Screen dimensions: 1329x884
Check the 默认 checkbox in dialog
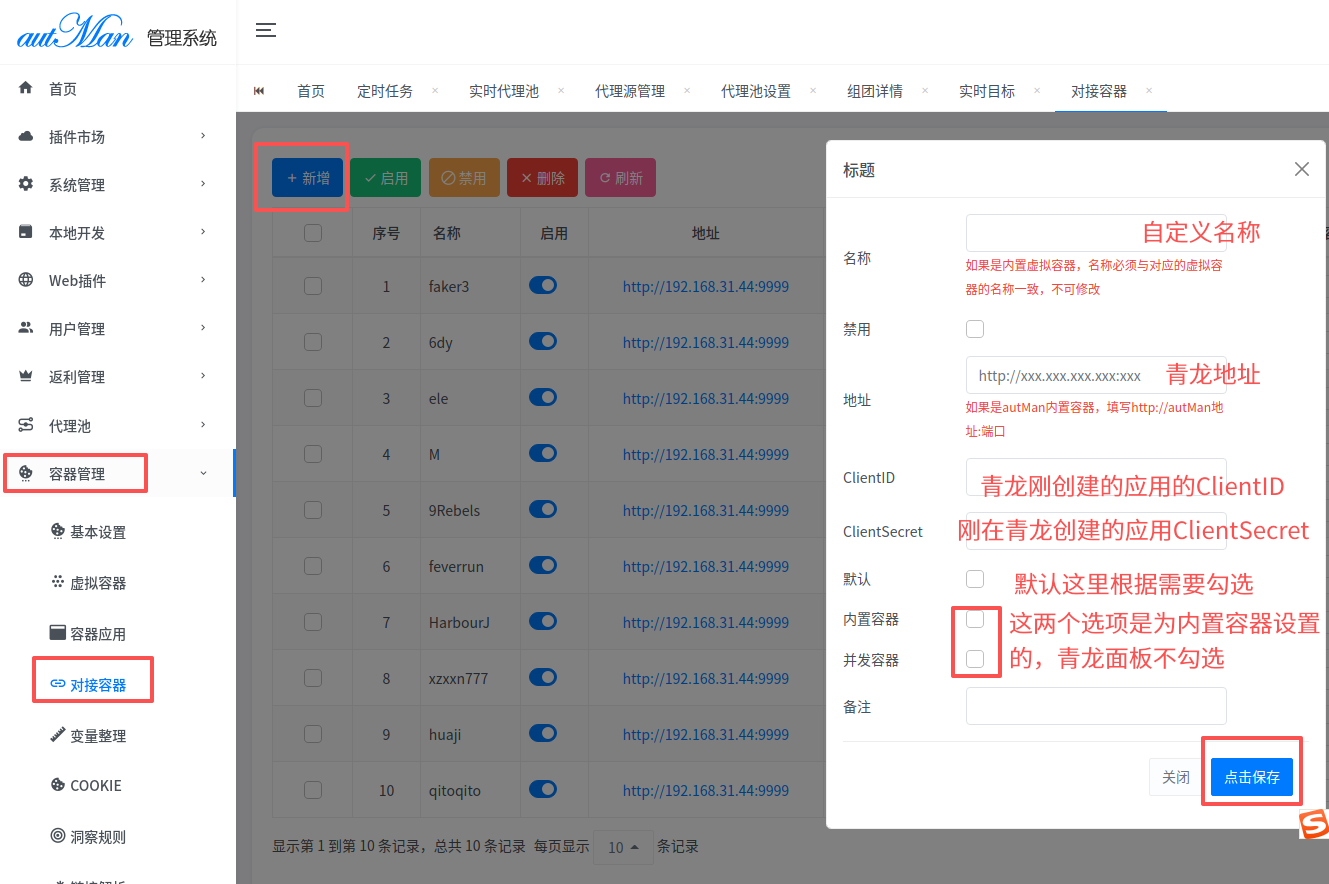click(x=975, y=579)
